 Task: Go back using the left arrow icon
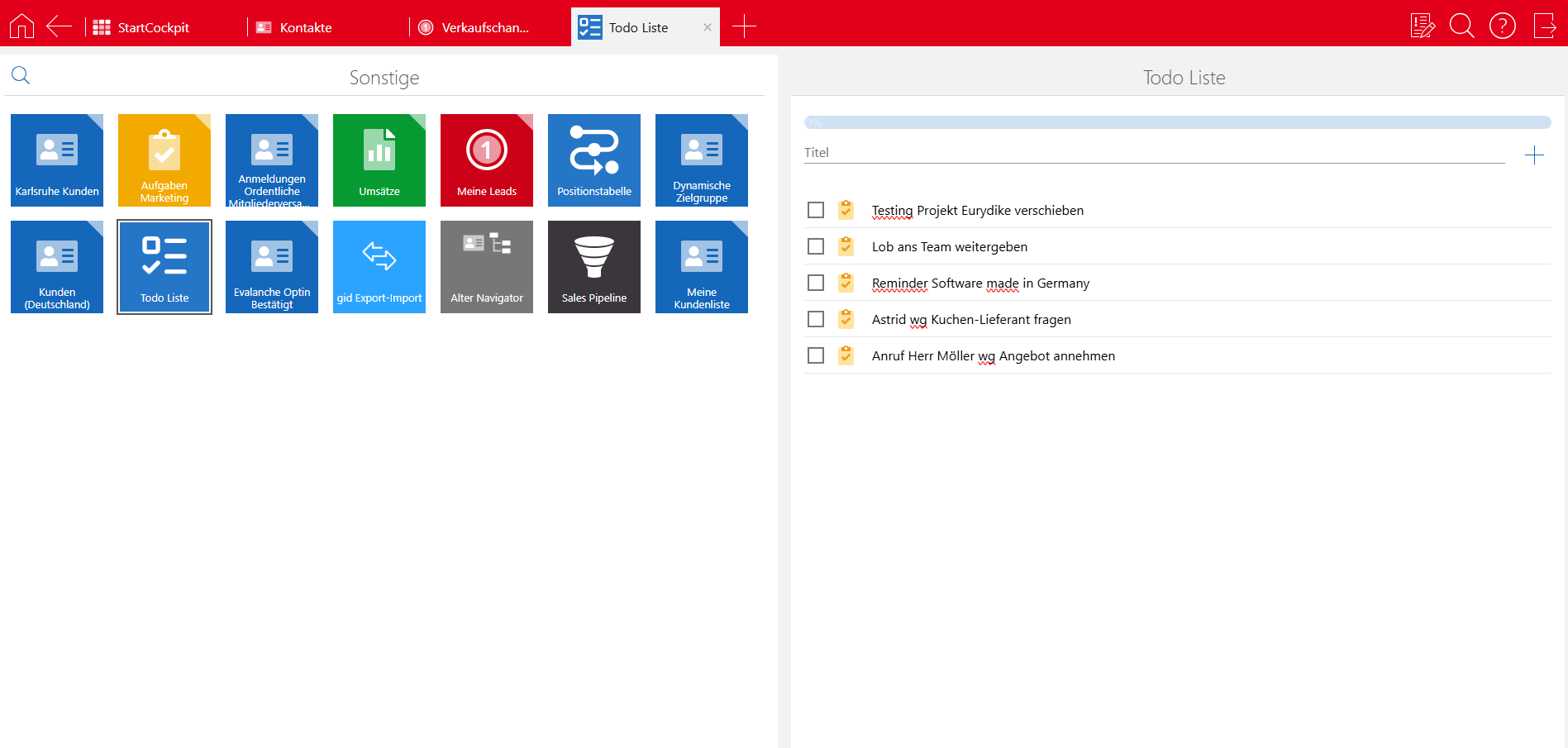click(x=59, y=26)
